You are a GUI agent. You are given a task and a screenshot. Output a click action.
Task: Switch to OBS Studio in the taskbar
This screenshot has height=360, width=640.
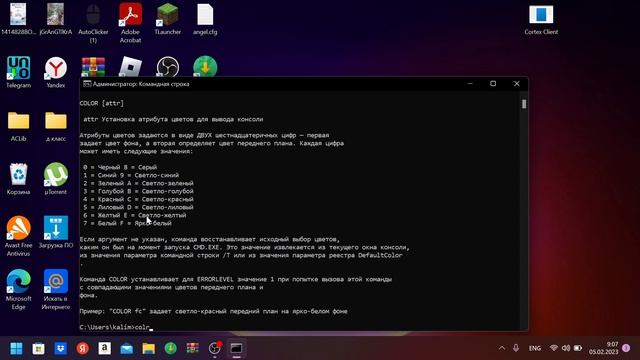pyautogui.click(x=215, y=348)
